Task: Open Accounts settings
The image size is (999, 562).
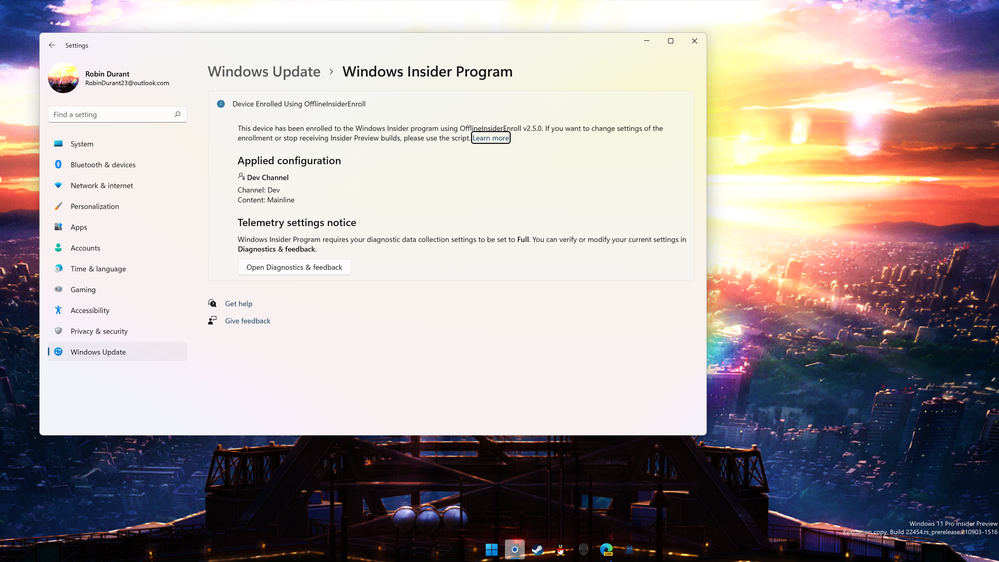Action: (117, 248)
